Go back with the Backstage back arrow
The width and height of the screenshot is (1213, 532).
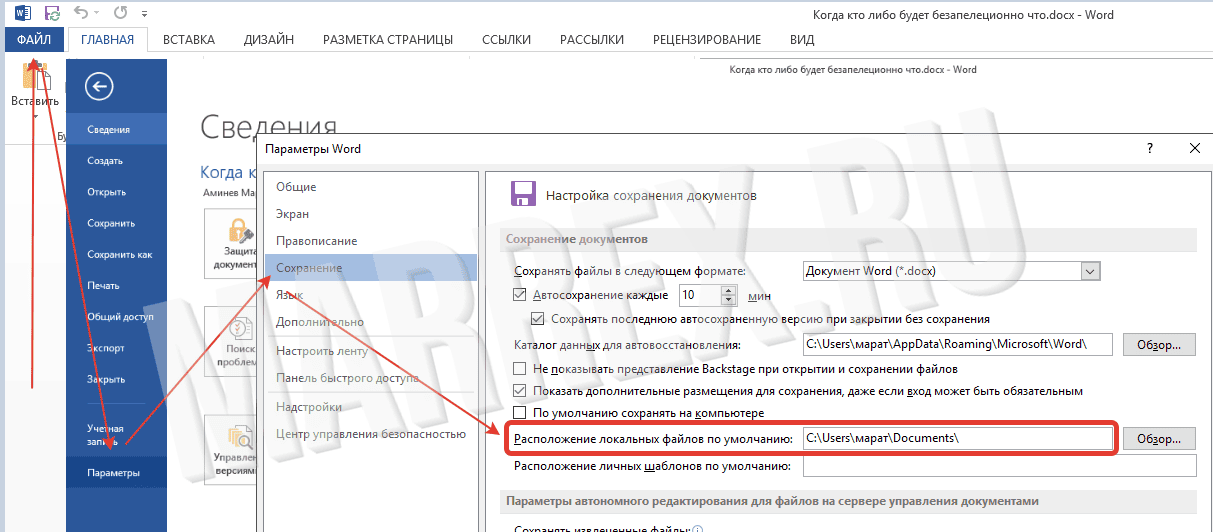(x=99, y=87)
